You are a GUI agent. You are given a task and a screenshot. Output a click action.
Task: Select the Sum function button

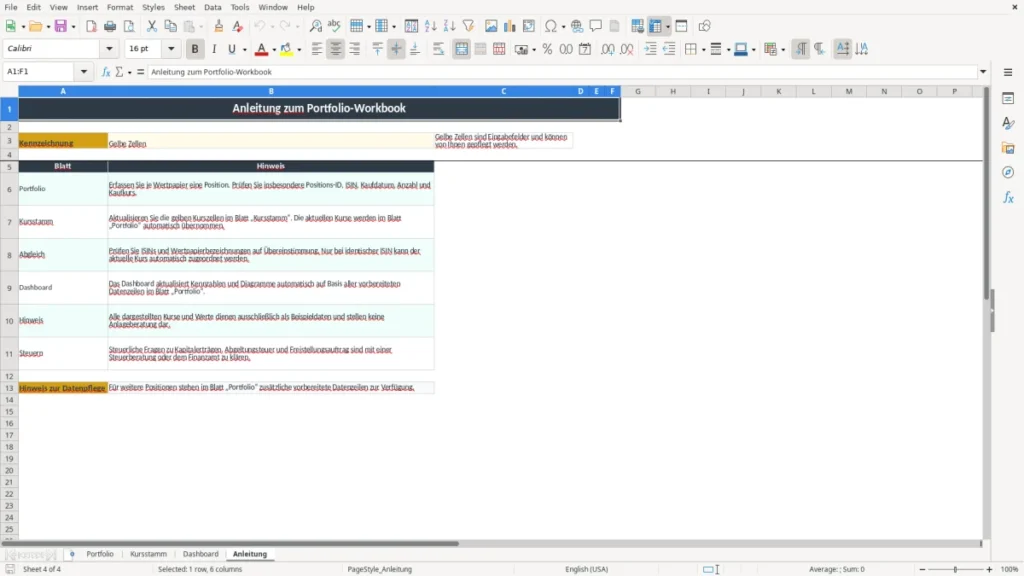point(119,72)
